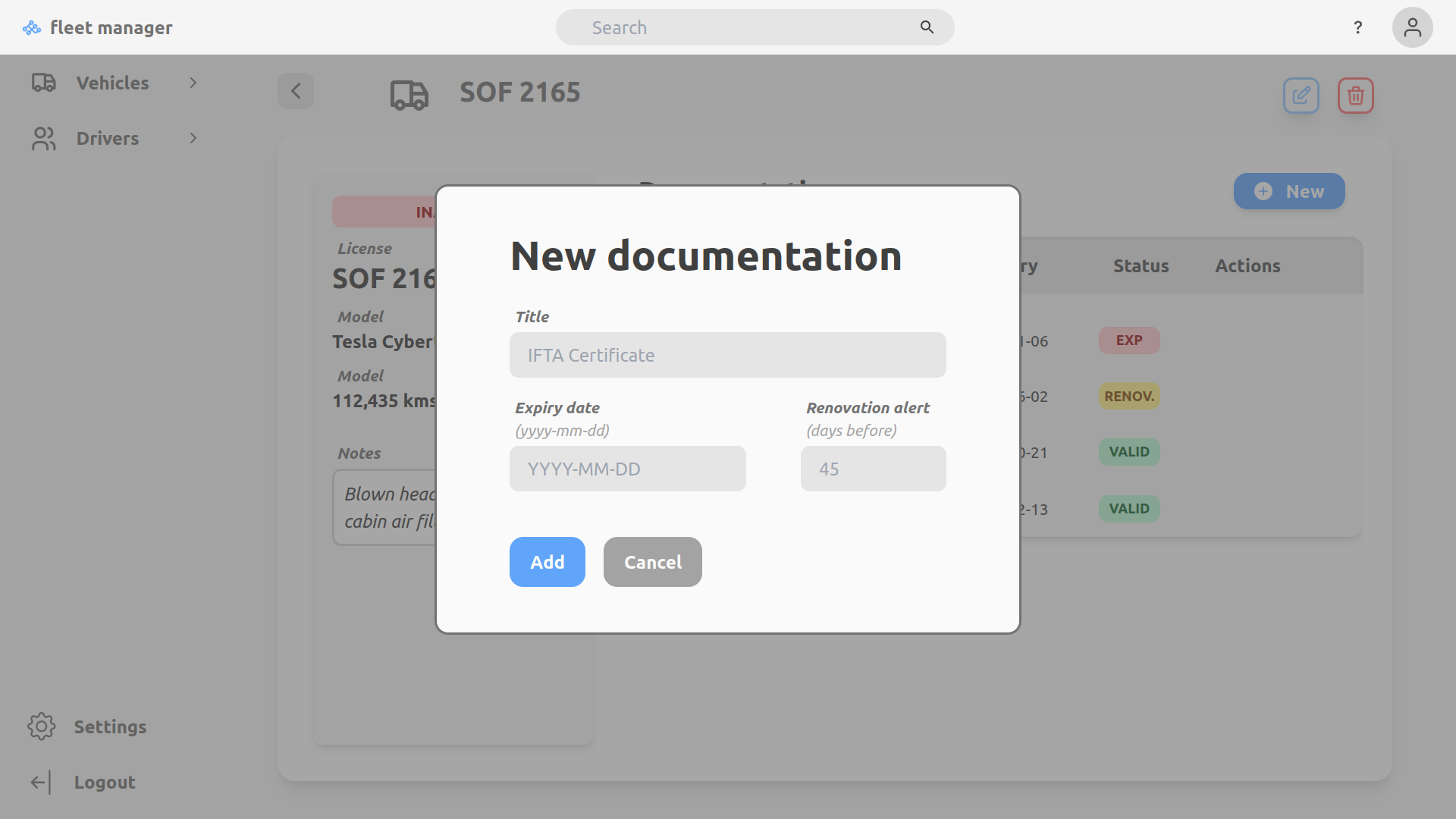Click the truck icon next to SOF 2165
The width and height of the screenshot is (1456, 819).
click(x=409, y=96)
